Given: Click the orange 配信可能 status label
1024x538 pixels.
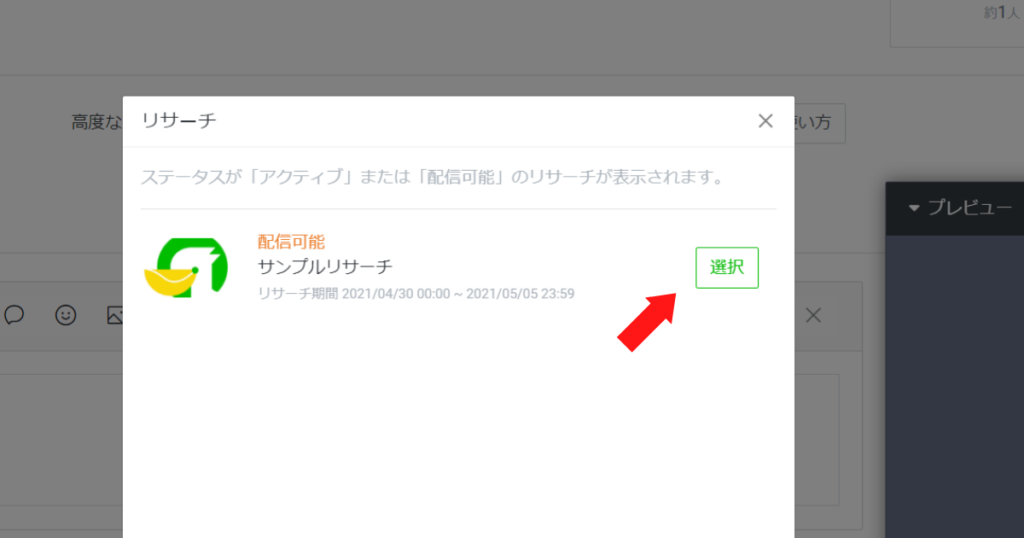Looking at the screenshot, I should click(x=291, y=242).
